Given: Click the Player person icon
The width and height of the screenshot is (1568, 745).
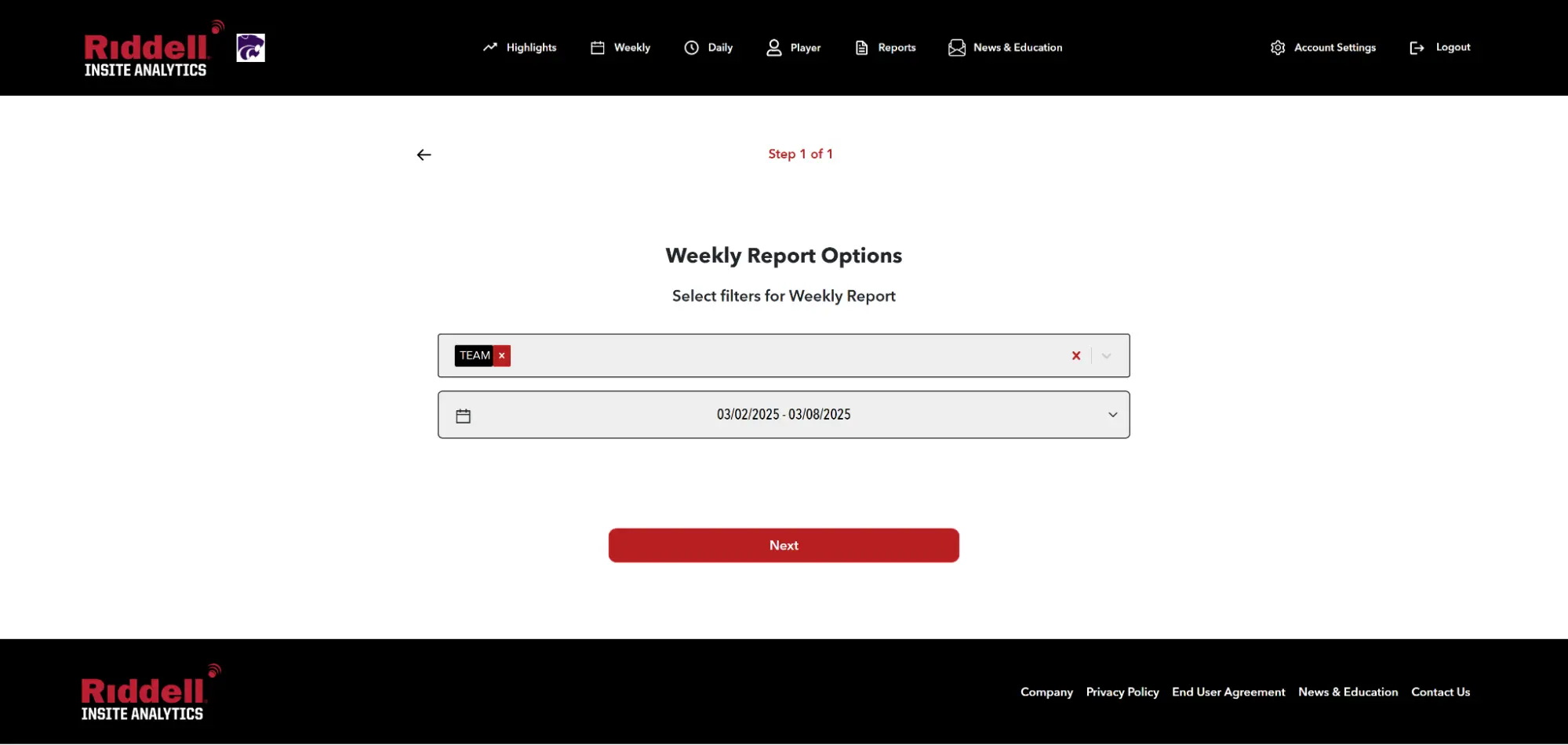Looking at the screenshot, I should coord(773,48).
